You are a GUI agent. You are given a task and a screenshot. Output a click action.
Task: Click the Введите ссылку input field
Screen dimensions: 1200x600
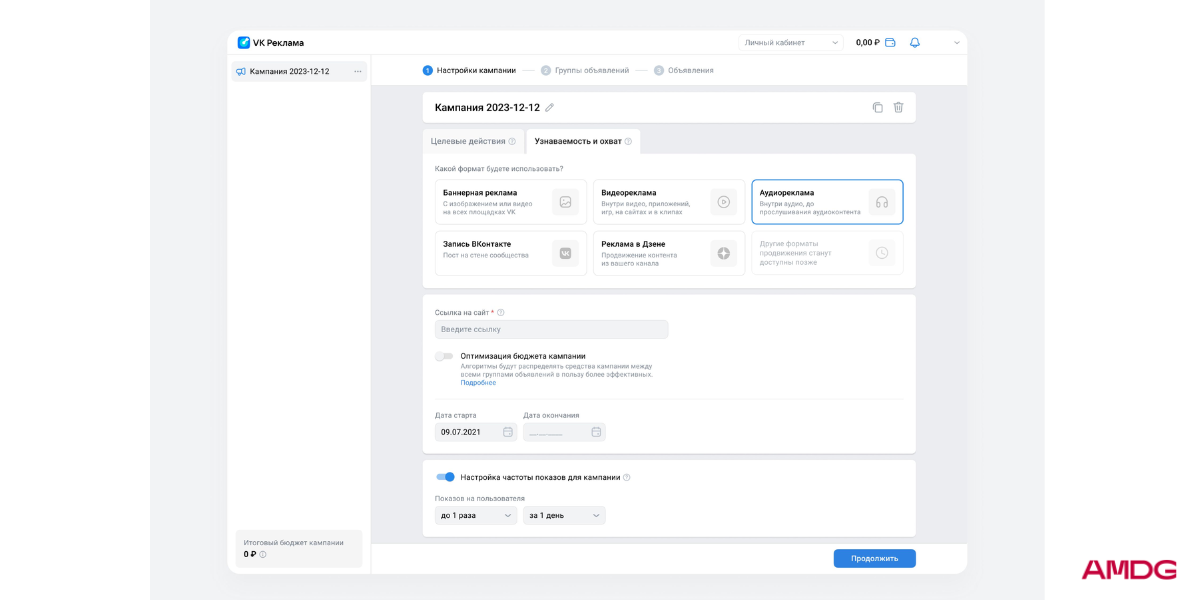pyautogui.click(x=551, y=329)
